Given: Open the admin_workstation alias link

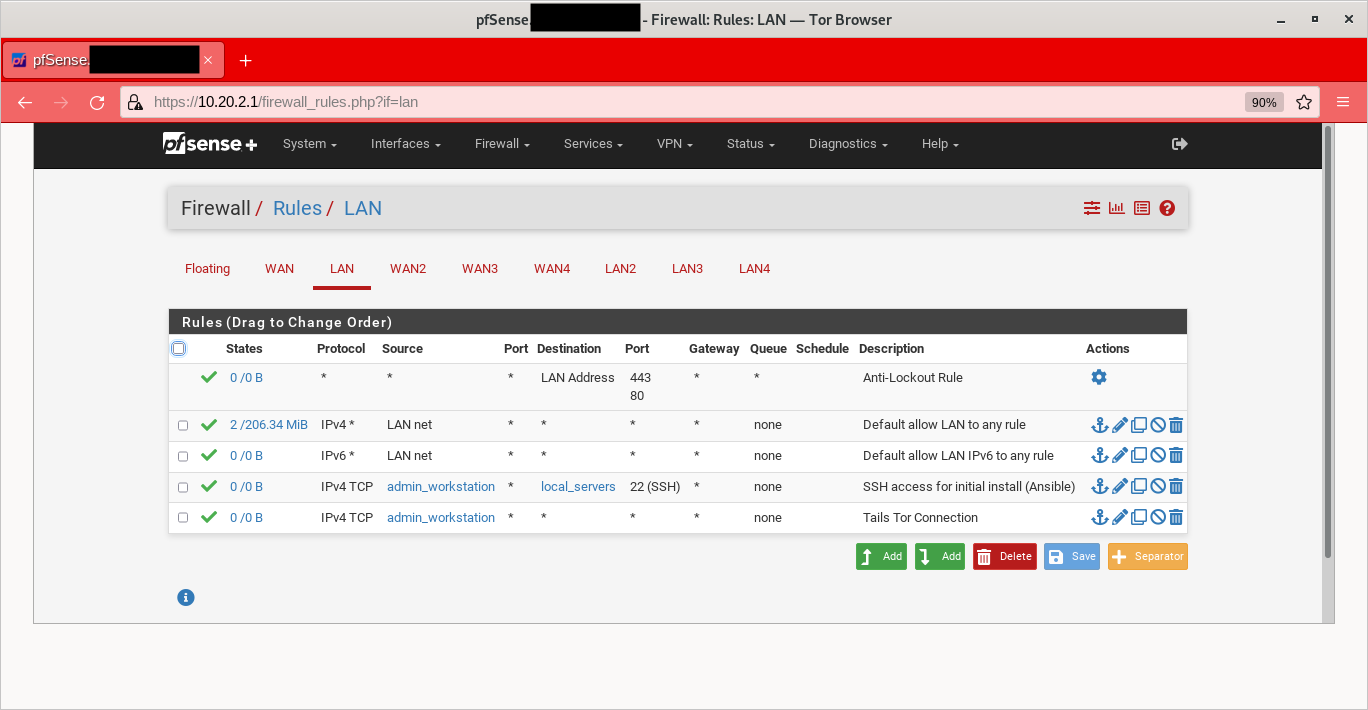Looking at the screenshot, I should [440, 486].
